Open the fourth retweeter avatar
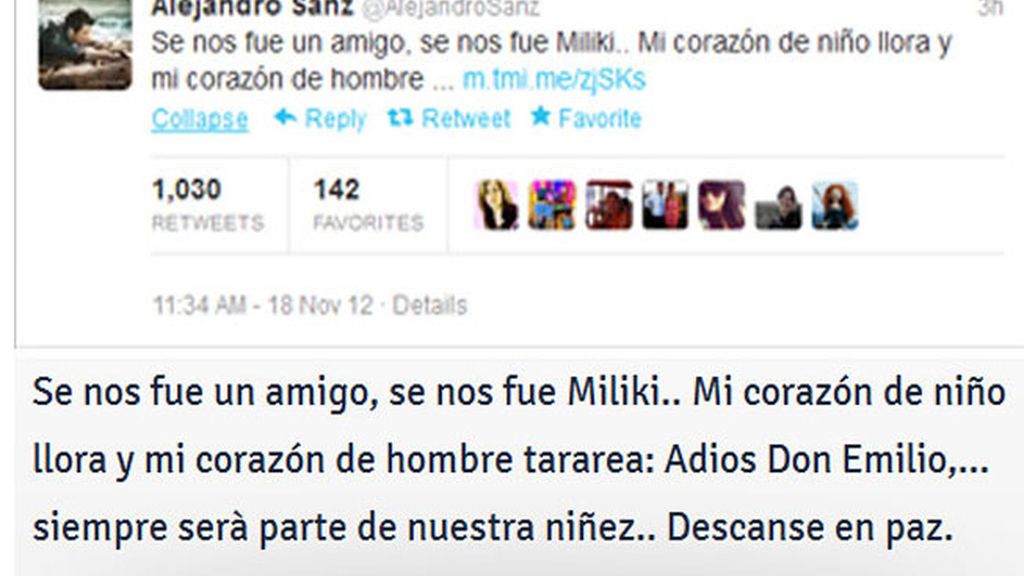Image resolution: width=1024 pixels, height=576 pixels. pos(665,205)
